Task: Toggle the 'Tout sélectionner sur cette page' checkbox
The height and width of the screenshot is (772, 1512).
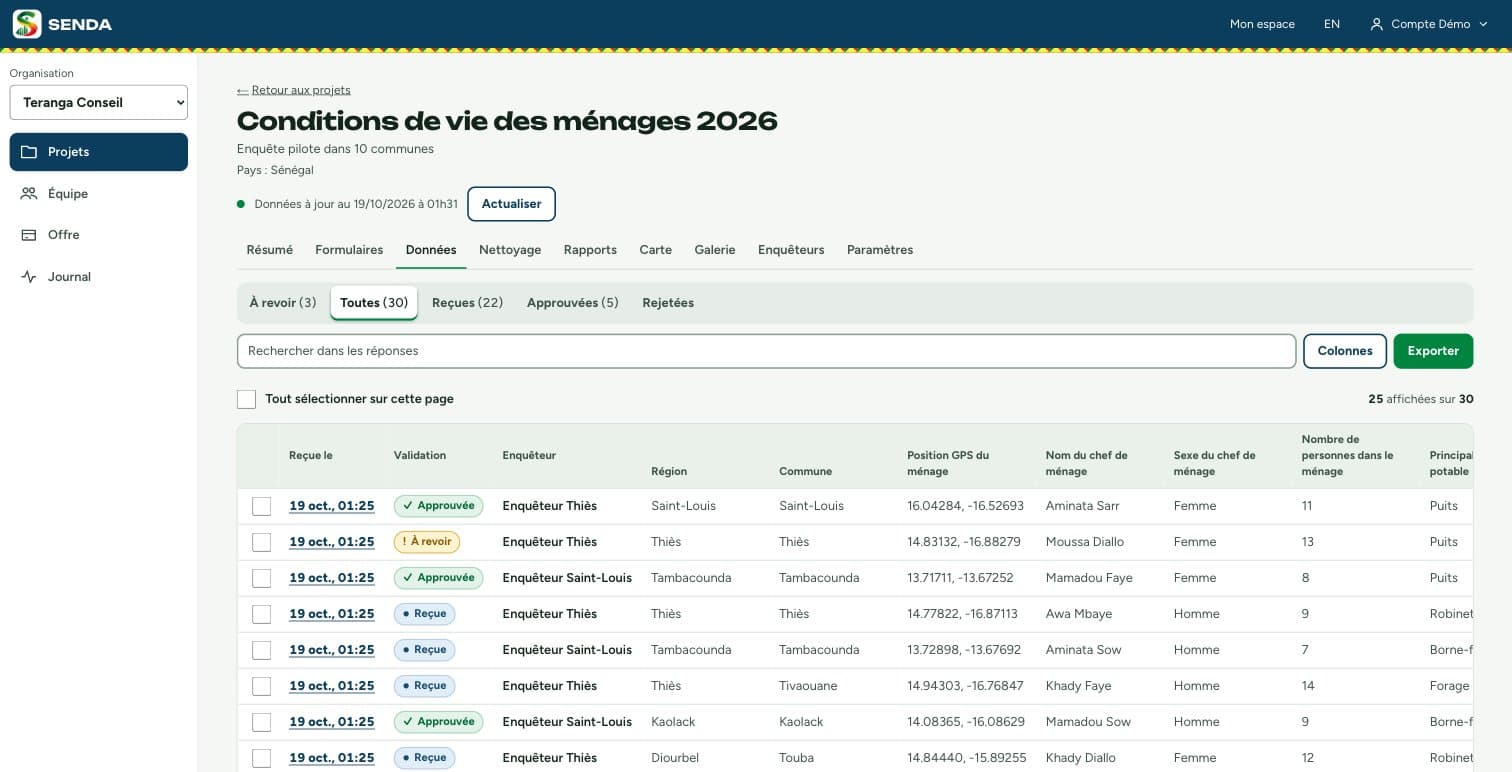Action: click(246, 399)
